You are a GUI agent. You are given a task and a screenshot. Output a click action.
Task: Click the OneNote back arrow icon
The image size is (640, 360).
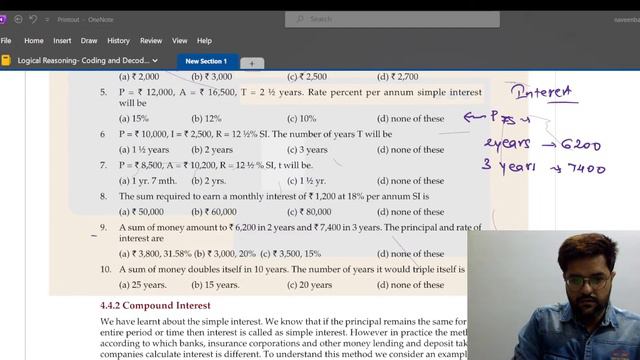(x=18, y=19)
